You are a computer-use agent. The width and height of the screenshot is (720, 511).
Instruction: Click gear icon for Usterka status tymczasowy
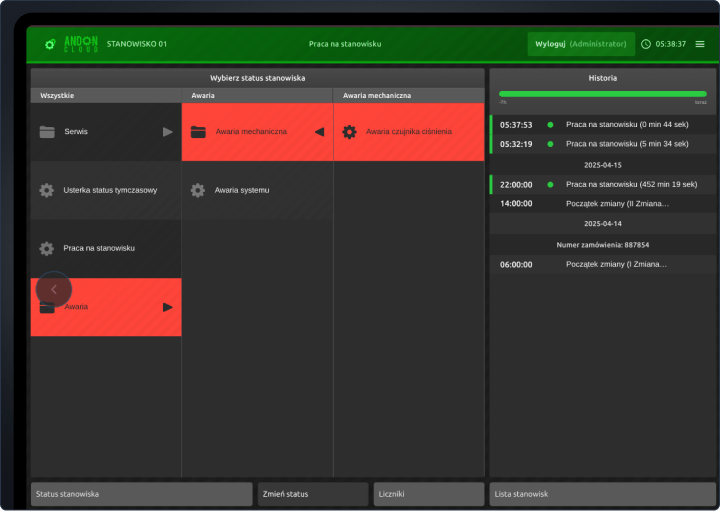pos(47,190)
